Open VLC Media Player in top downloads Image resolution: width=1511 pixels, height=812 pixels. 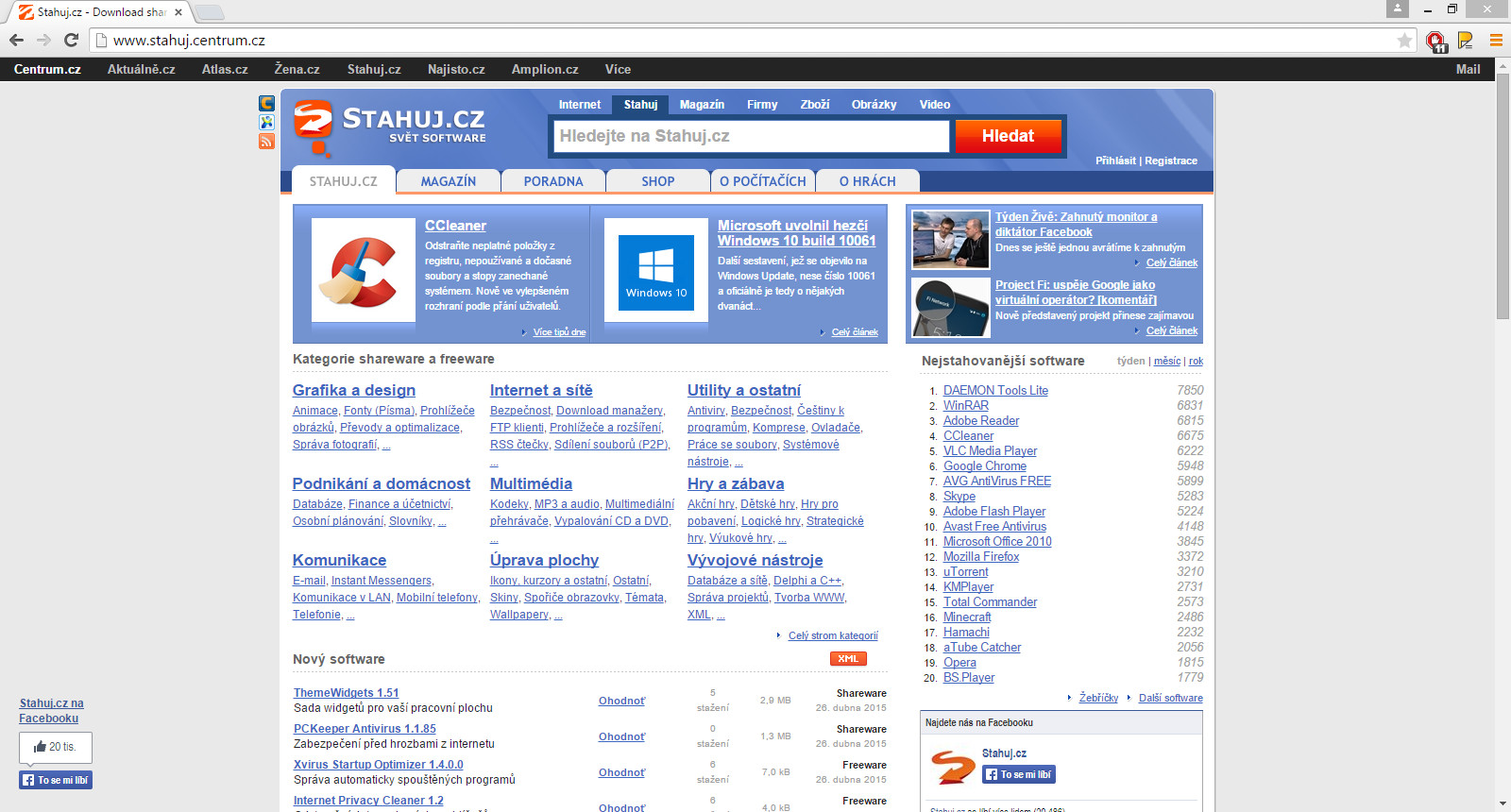(990, 450)
